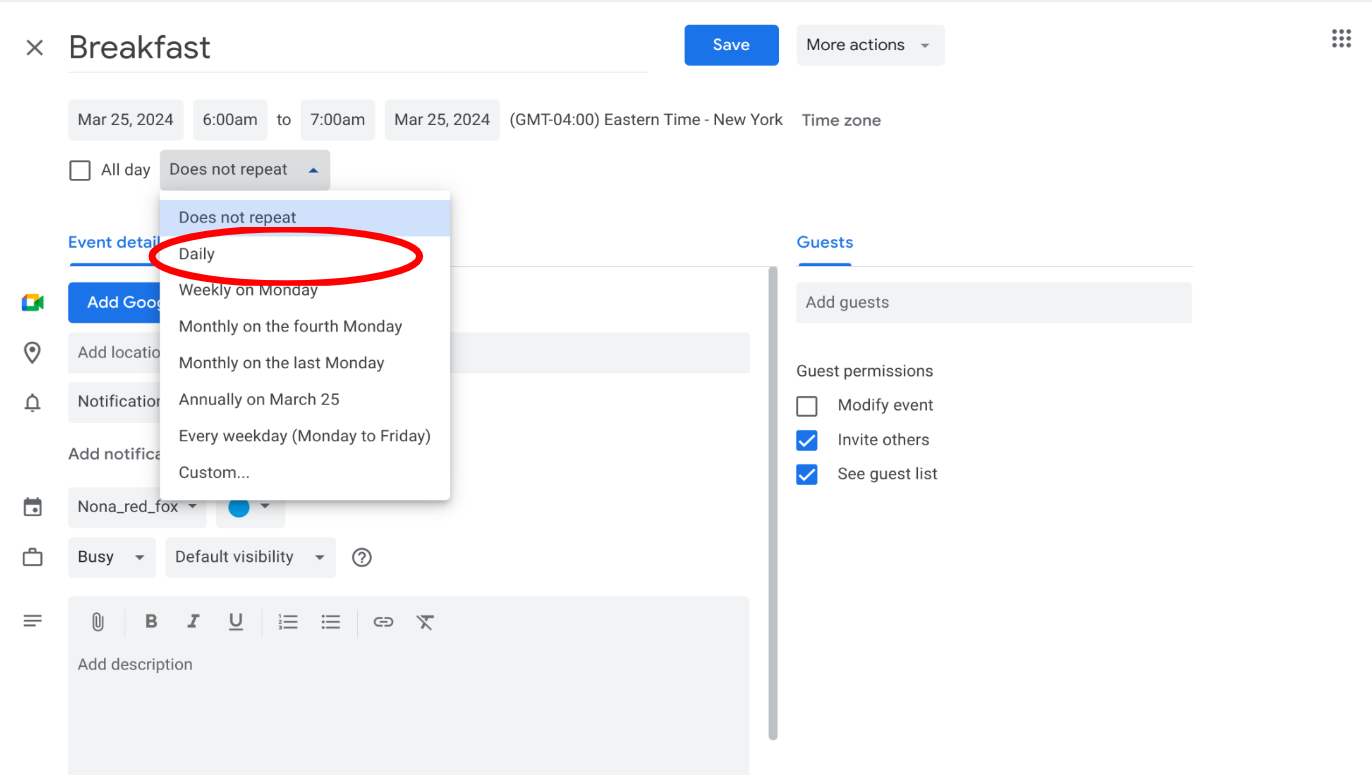
Task: Click the Google Meet camera icon
Action: pyautogui.click(x=33, y=302)
